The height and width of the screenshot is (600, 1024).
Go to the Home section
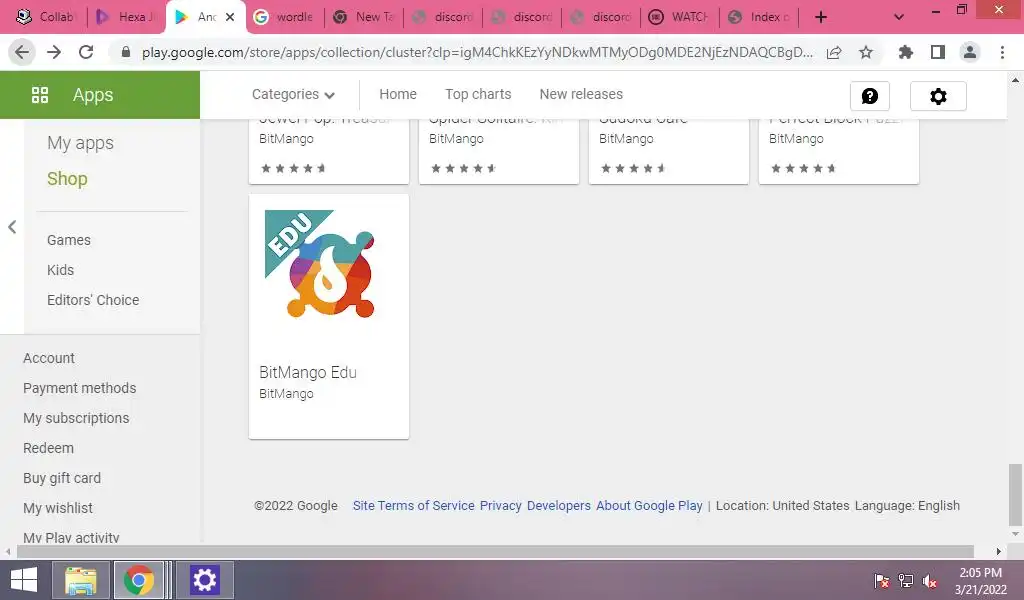[398, 94]
